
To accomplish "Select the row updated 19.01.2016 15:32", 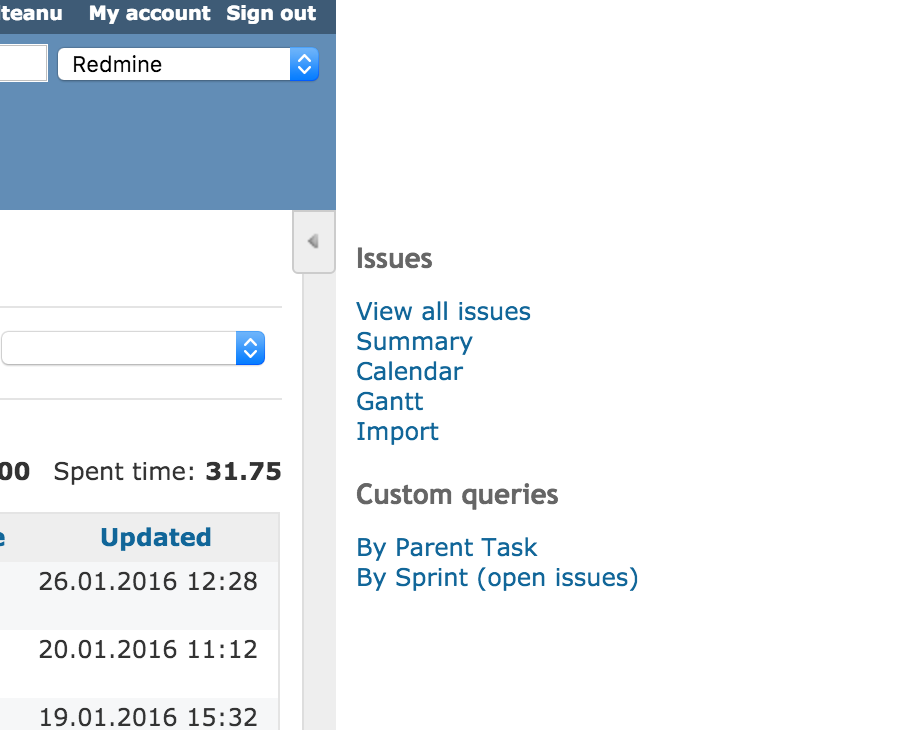I will pyautogui.click(x=139, y=715).
